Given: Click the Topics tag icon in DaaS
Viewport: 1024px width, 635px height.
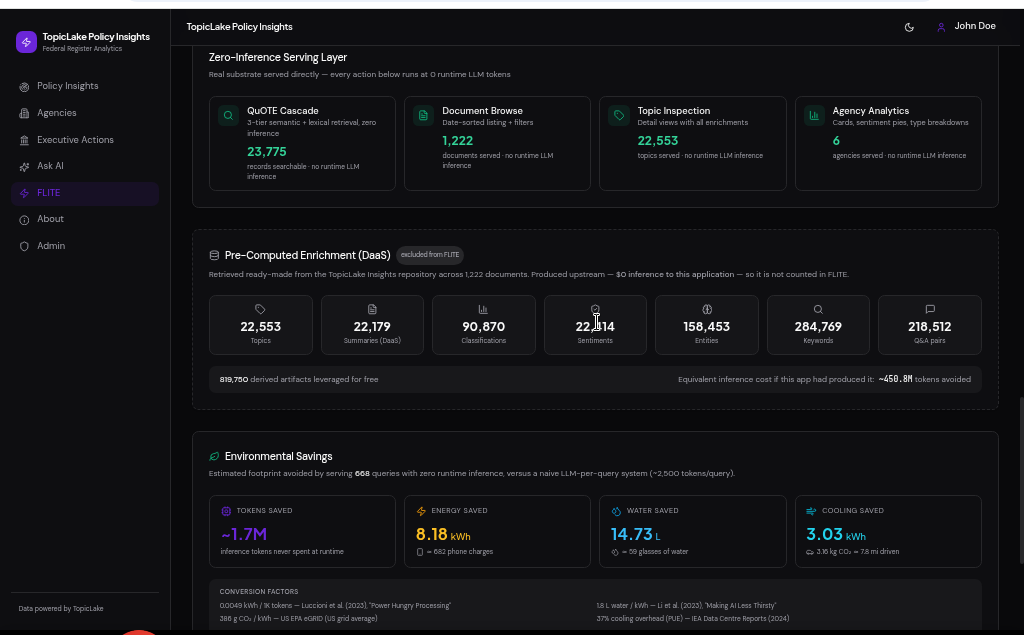Looking at the screenshot, I should [x=260, y=309].
